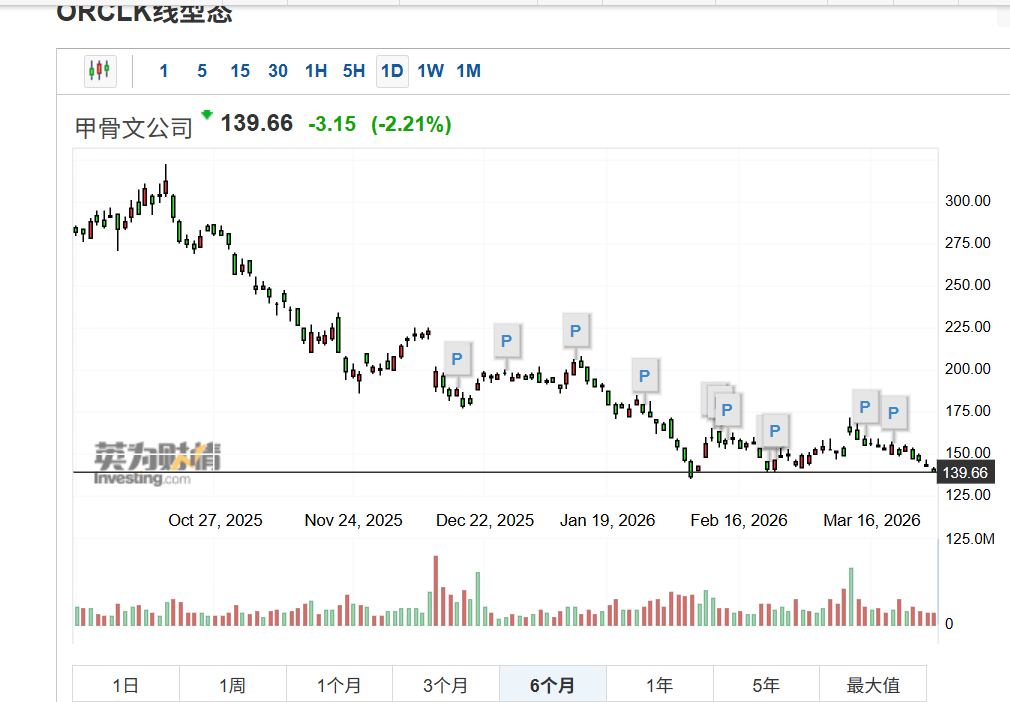The image size is (1010, 702).
Task: Choose the 5H interval
Action: 354,71
